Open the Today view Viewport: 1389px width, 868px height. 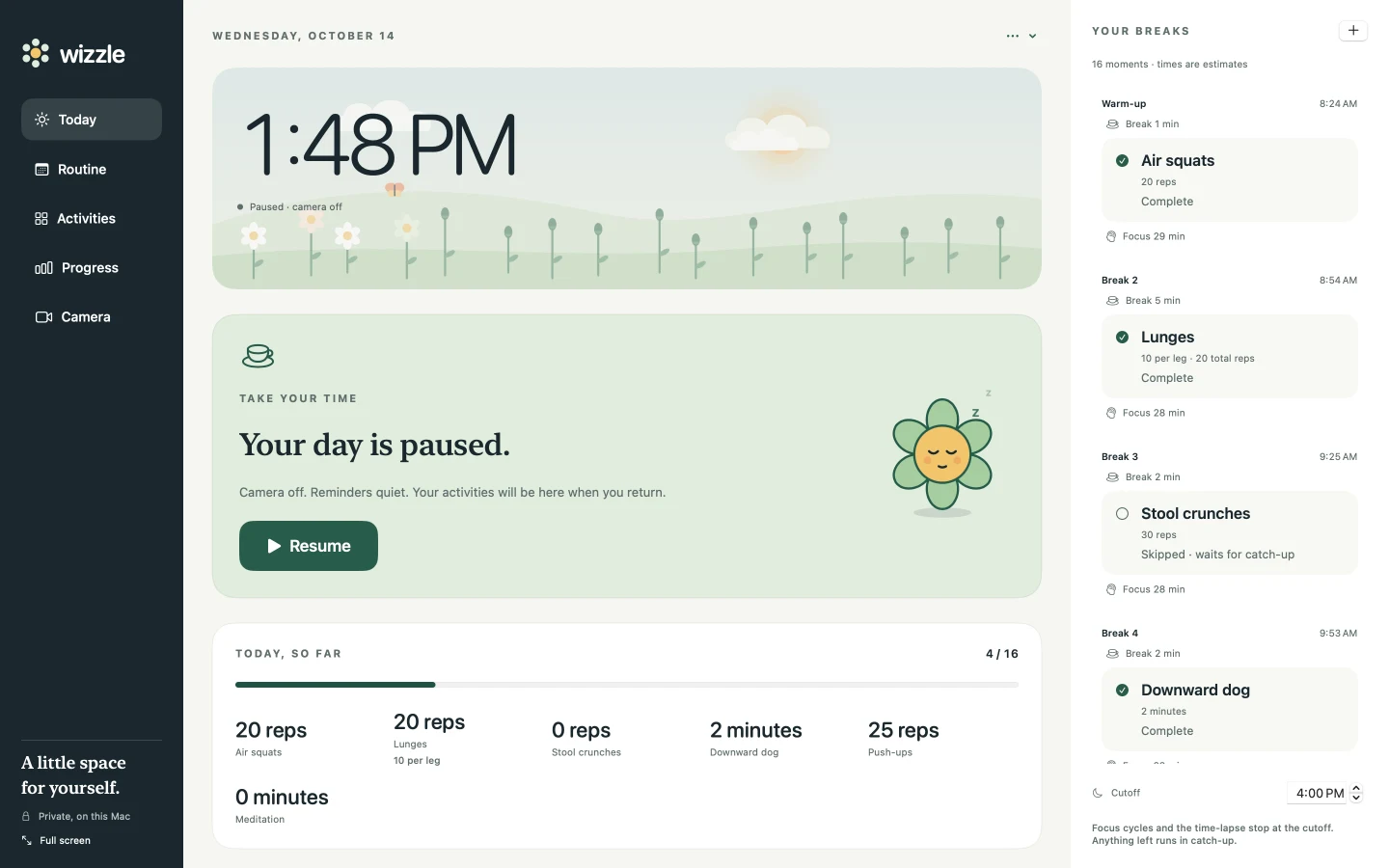pyautogui.click(x=92, y=120)
